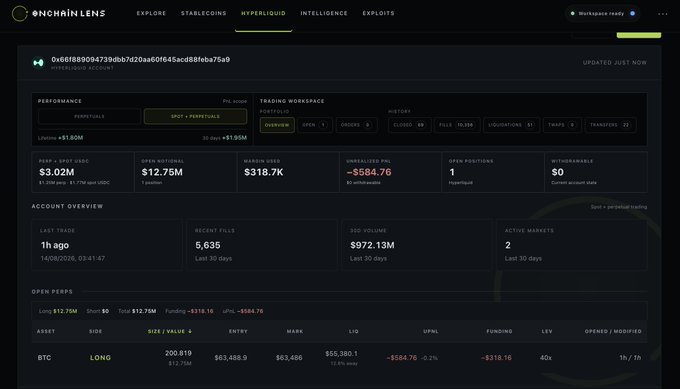Click the Last Trade 1h ago card
Viewport: 680px width, 389px height.
(107, 245)
